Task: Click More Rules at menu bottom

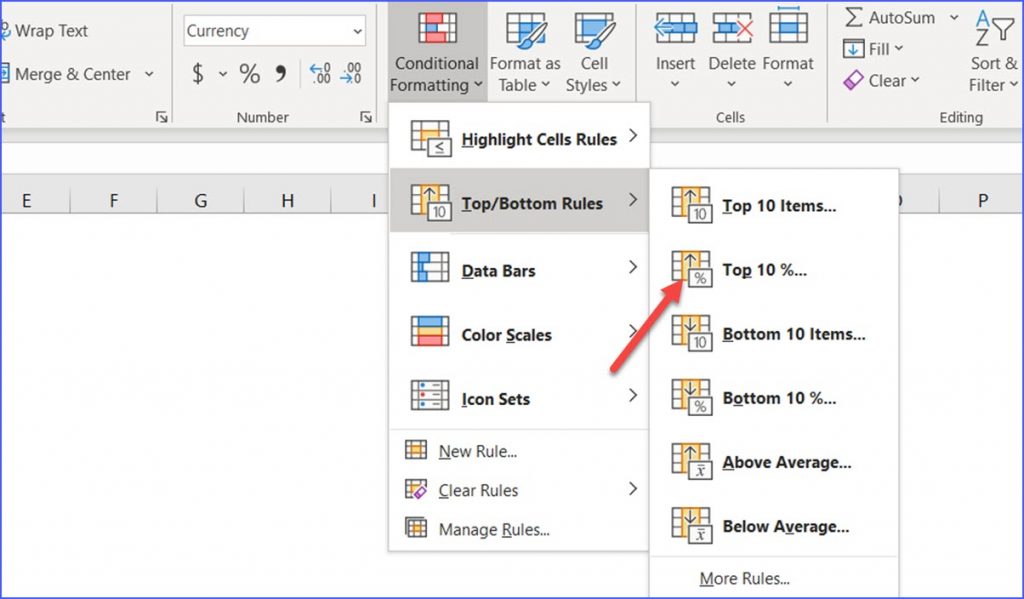Action: point(744,578)
